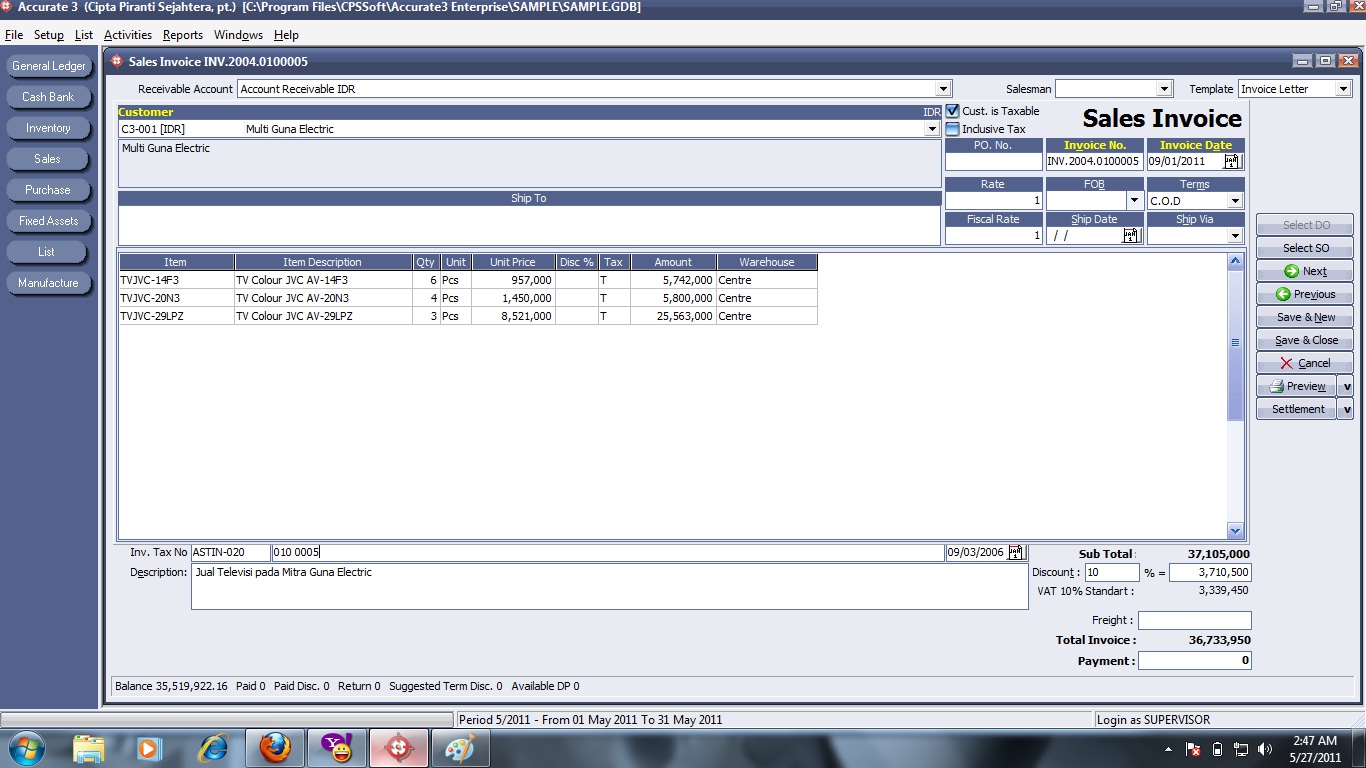The height and width of the screenshot is (768, 1366).
Task: Open the Salesman dropdown
Action: point(1163,89)
